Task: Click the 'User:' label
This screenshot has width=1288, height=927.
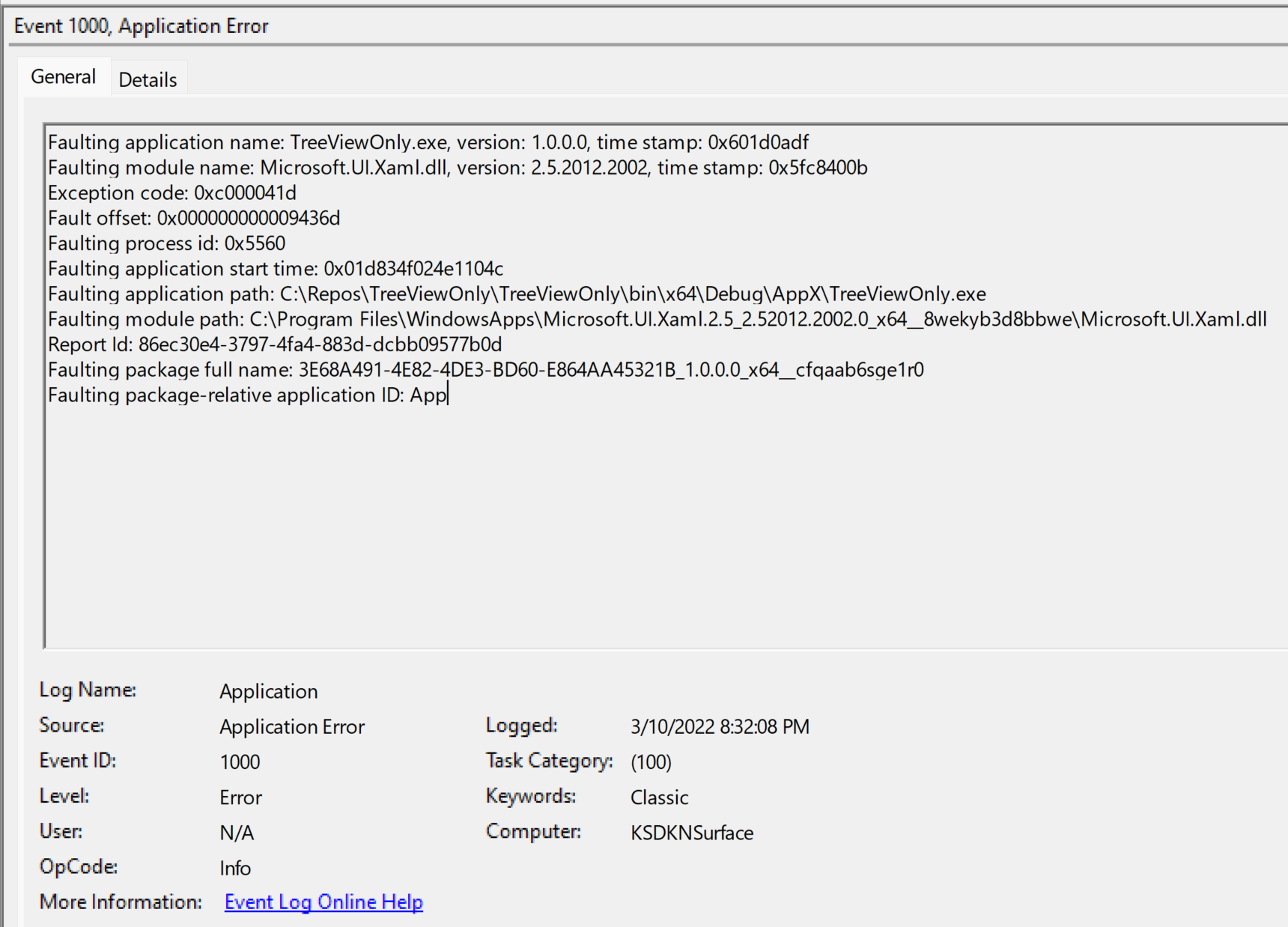Action: pos(61,831)
